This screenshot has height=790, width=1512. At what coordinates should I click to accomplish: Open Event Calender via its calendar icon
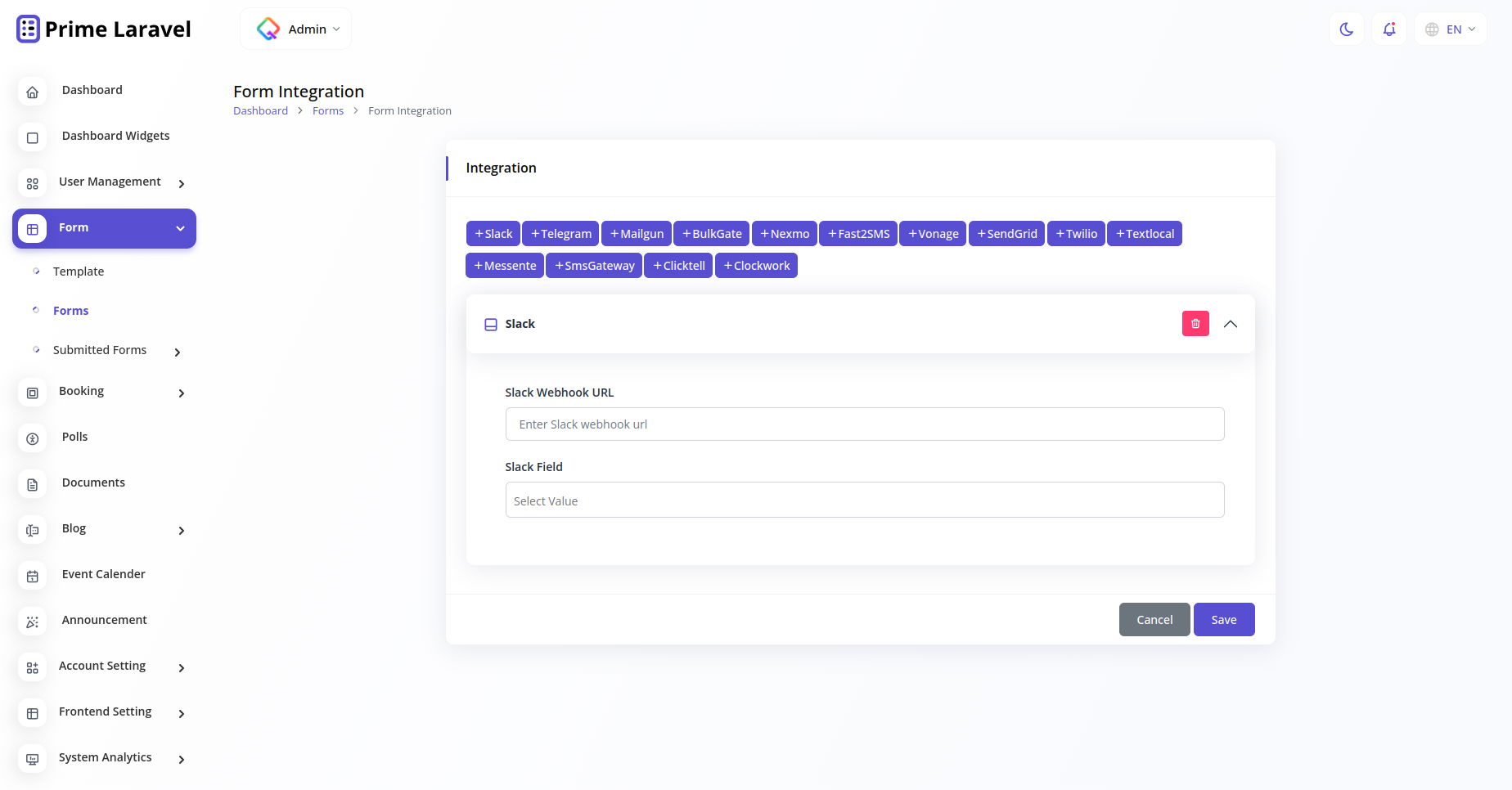click(32, 576)
